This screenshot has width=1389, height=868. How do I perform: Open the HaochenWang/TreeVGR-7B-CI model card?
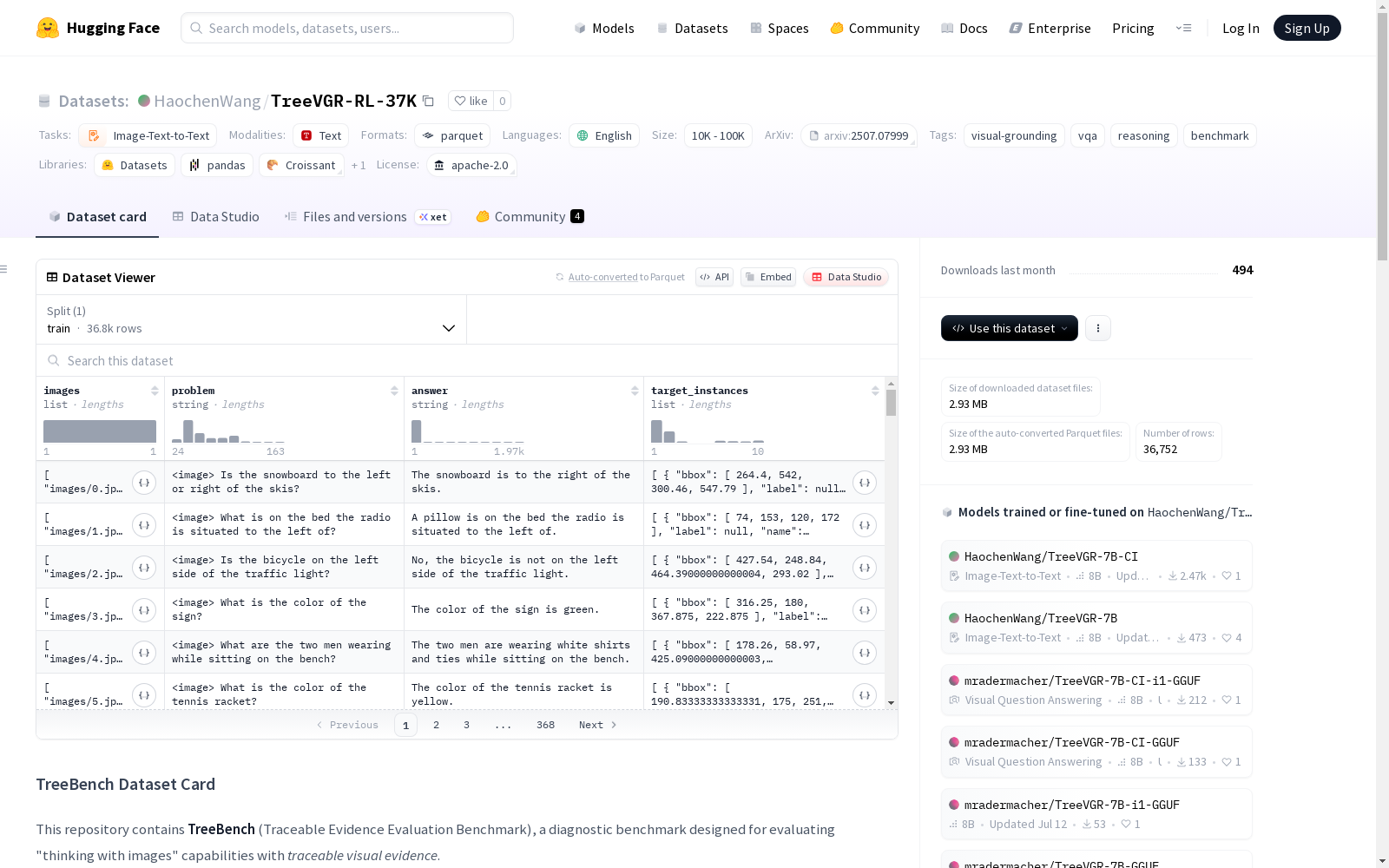click(x=1096, y=566)
